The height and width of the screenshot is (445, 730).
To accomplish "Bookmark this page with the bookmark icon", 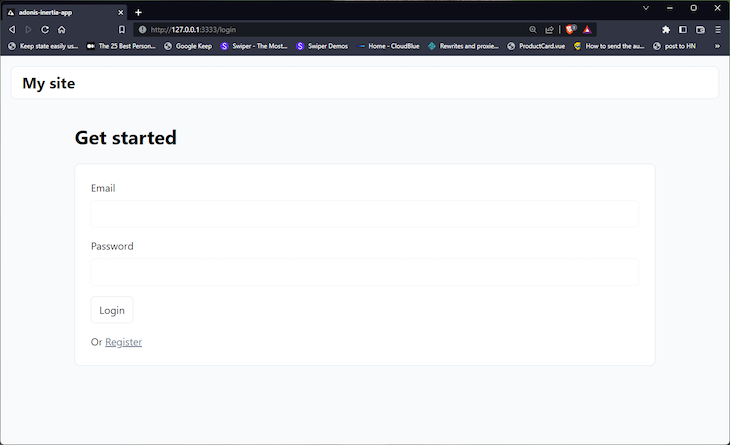I will click(122, 30).
